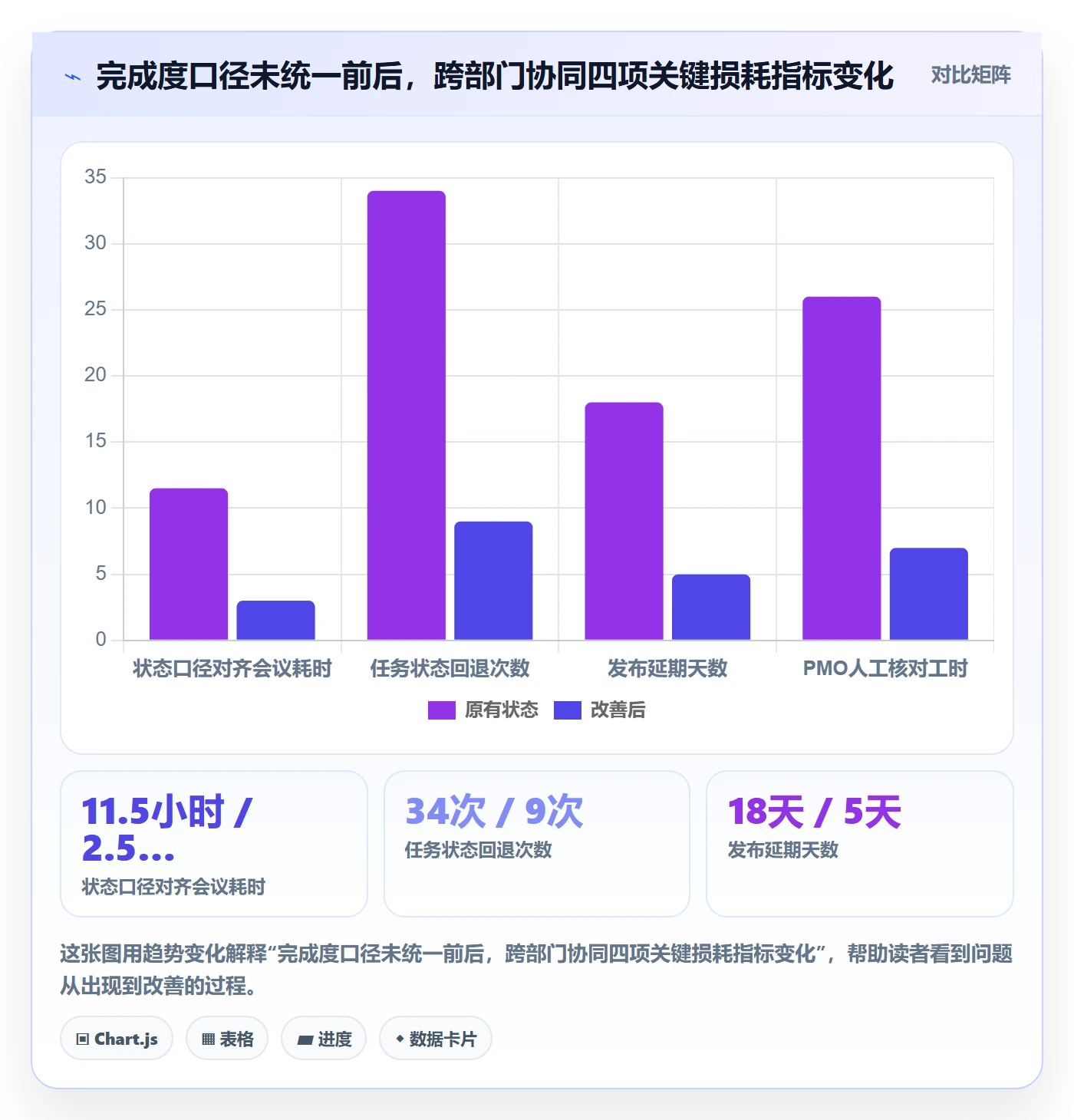Image resolution: width=1074 pixels, height=1120 pixels.
Task: Toggle the 改善后 legend item
Action: click(x=600, y=710)
